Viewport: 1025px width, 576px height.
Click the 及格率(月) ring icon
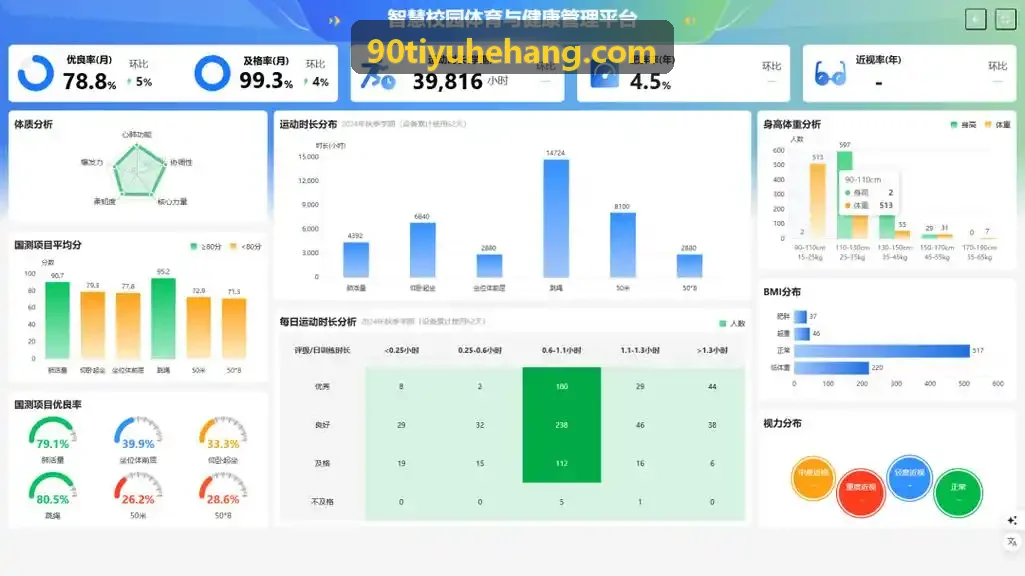tap(212, 73)
